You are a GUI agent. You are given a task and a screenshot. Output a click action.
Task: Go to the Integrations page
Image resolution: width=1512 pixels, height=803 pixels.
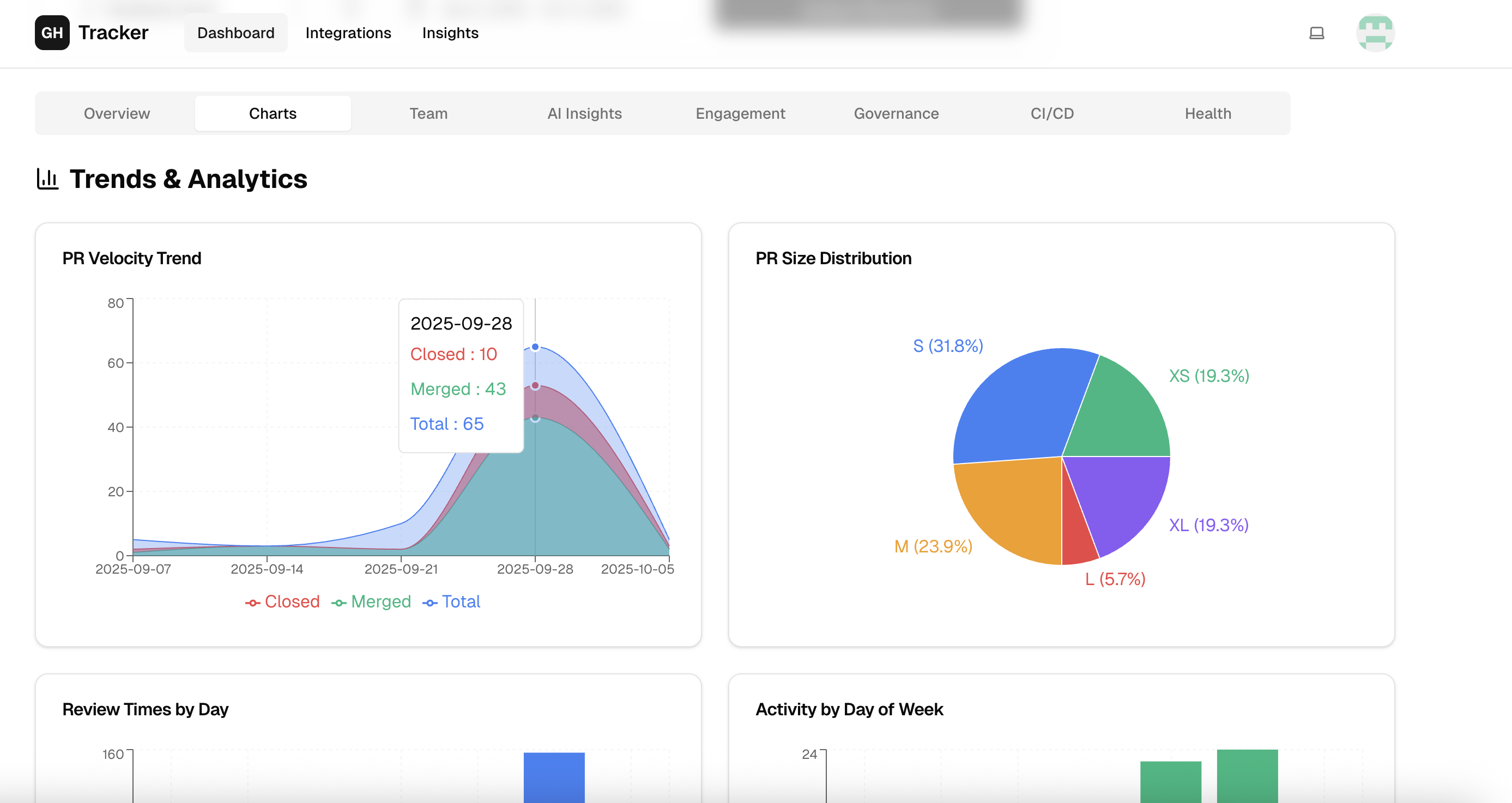click(x=348, y=33)
